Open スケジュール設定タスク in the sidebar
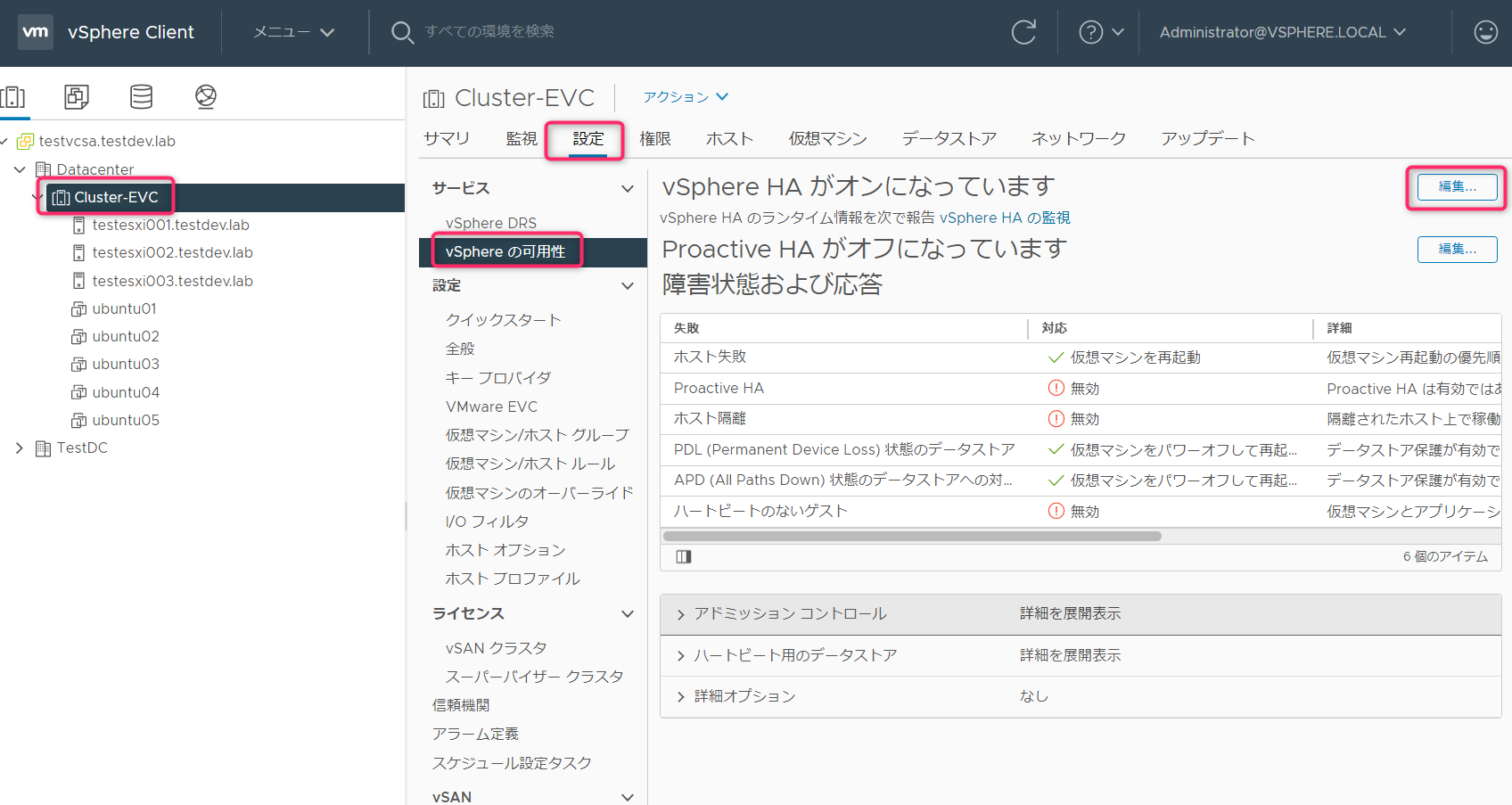Image resolution: width=1512 pixels, height=805 pixels. point(512,763)
